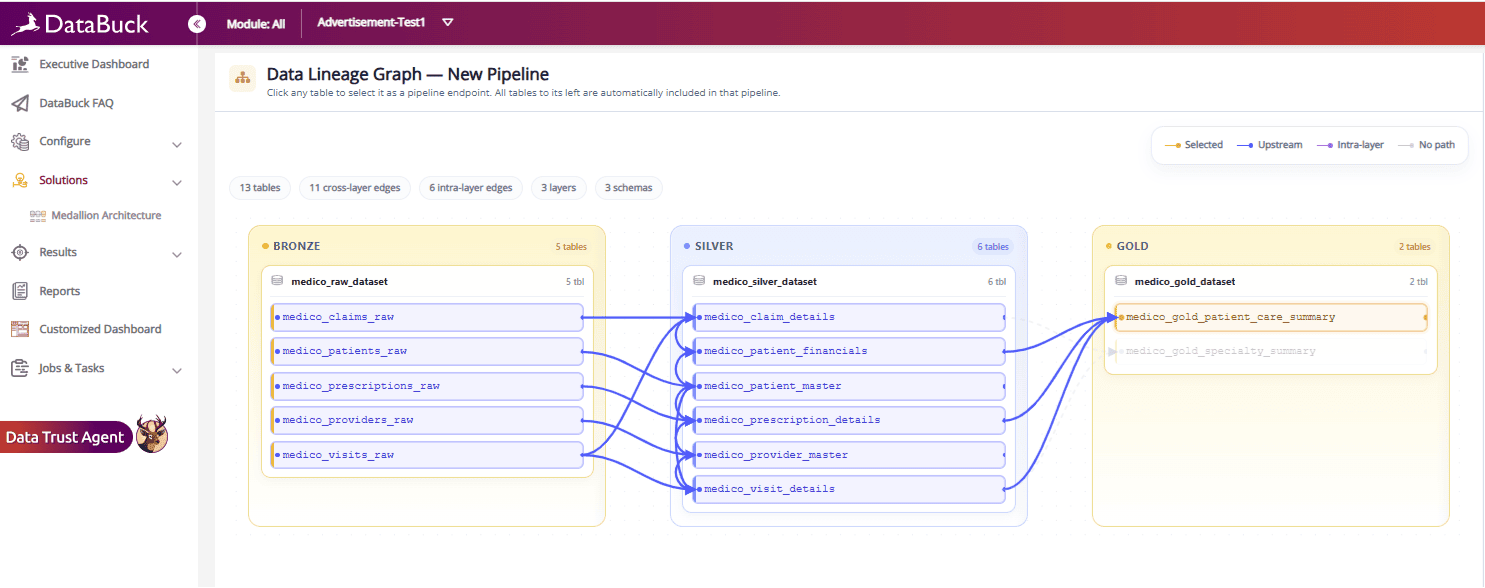The width and height of the screenshot is (1485, 588).
Task: Select the medico_gold_patient_care_summary node
Action: click(1271, 317)
